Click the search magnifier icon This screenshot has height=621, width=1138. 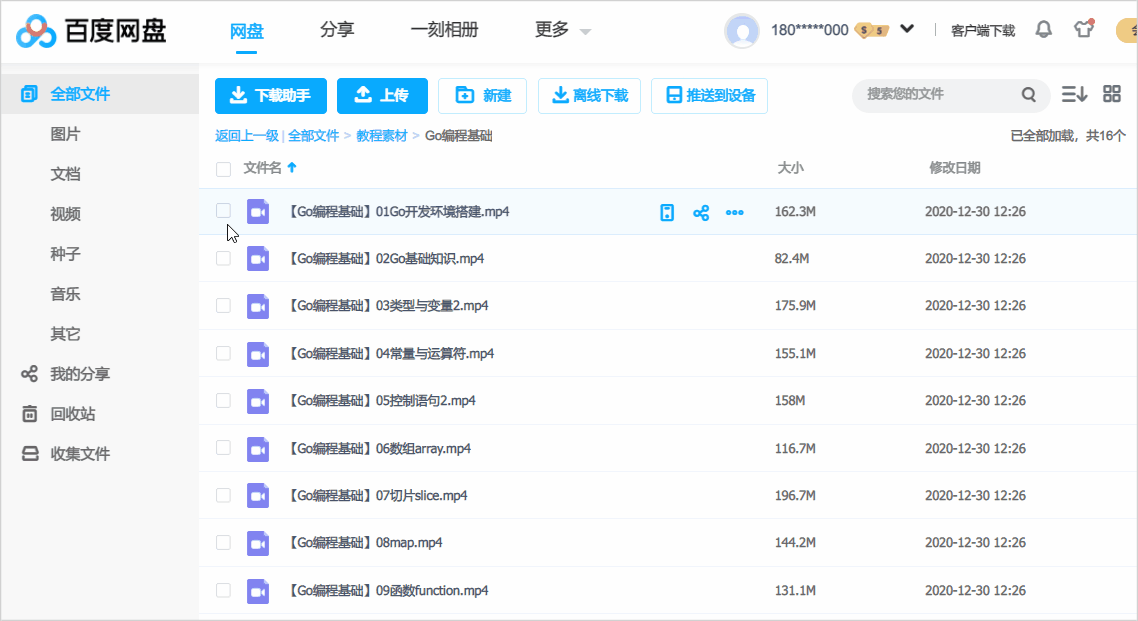1028,95
